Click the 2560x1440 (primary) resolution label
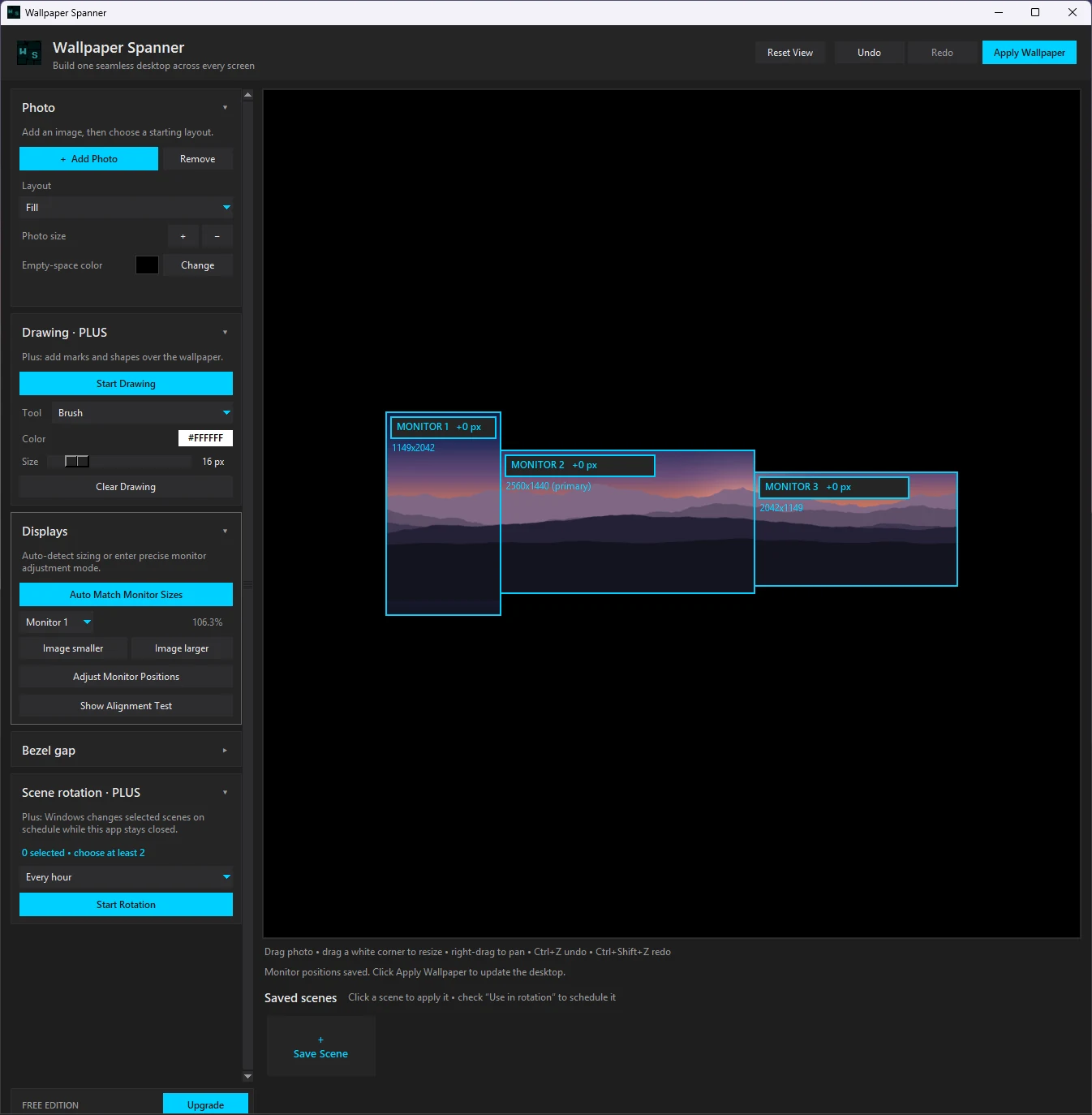The height and width of the screenshot is (1115, 1092). click(548, 486)
